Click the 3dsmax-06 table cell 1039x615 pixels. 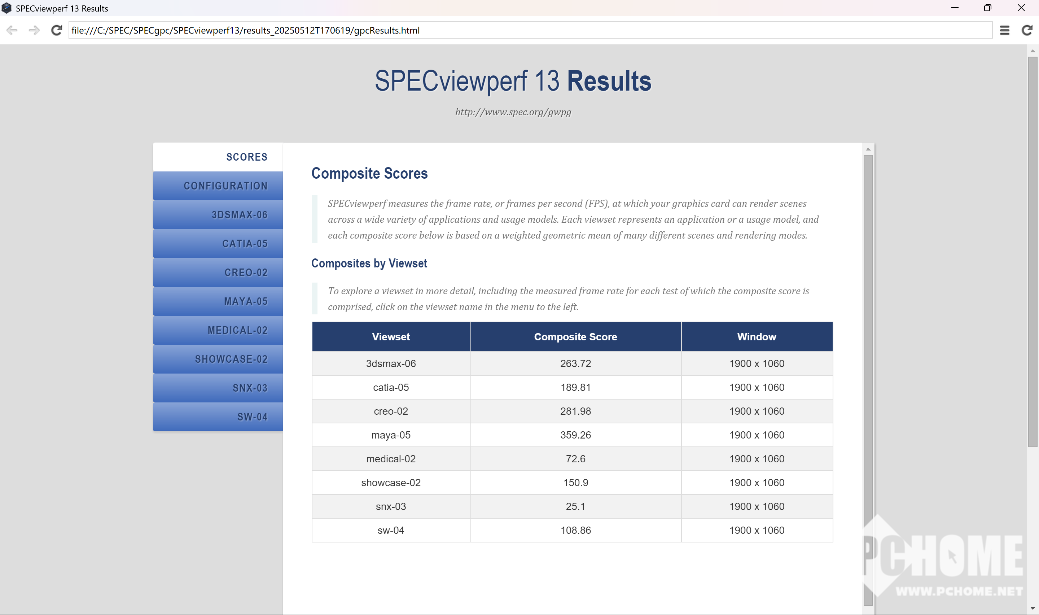point(391,364)
